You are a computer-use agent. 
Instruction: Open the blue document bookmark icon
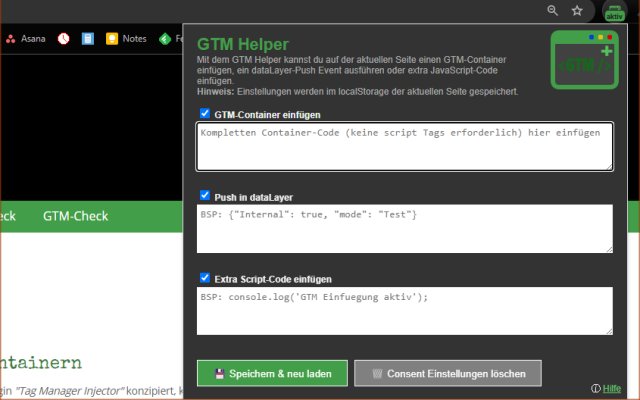[x=87, y=39]
